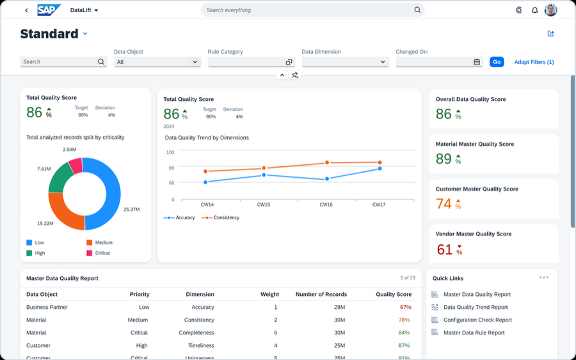Click the Accuracy data point at CW17
The image size is (576, 360).
pyautogui.click(x=379, y=169)
